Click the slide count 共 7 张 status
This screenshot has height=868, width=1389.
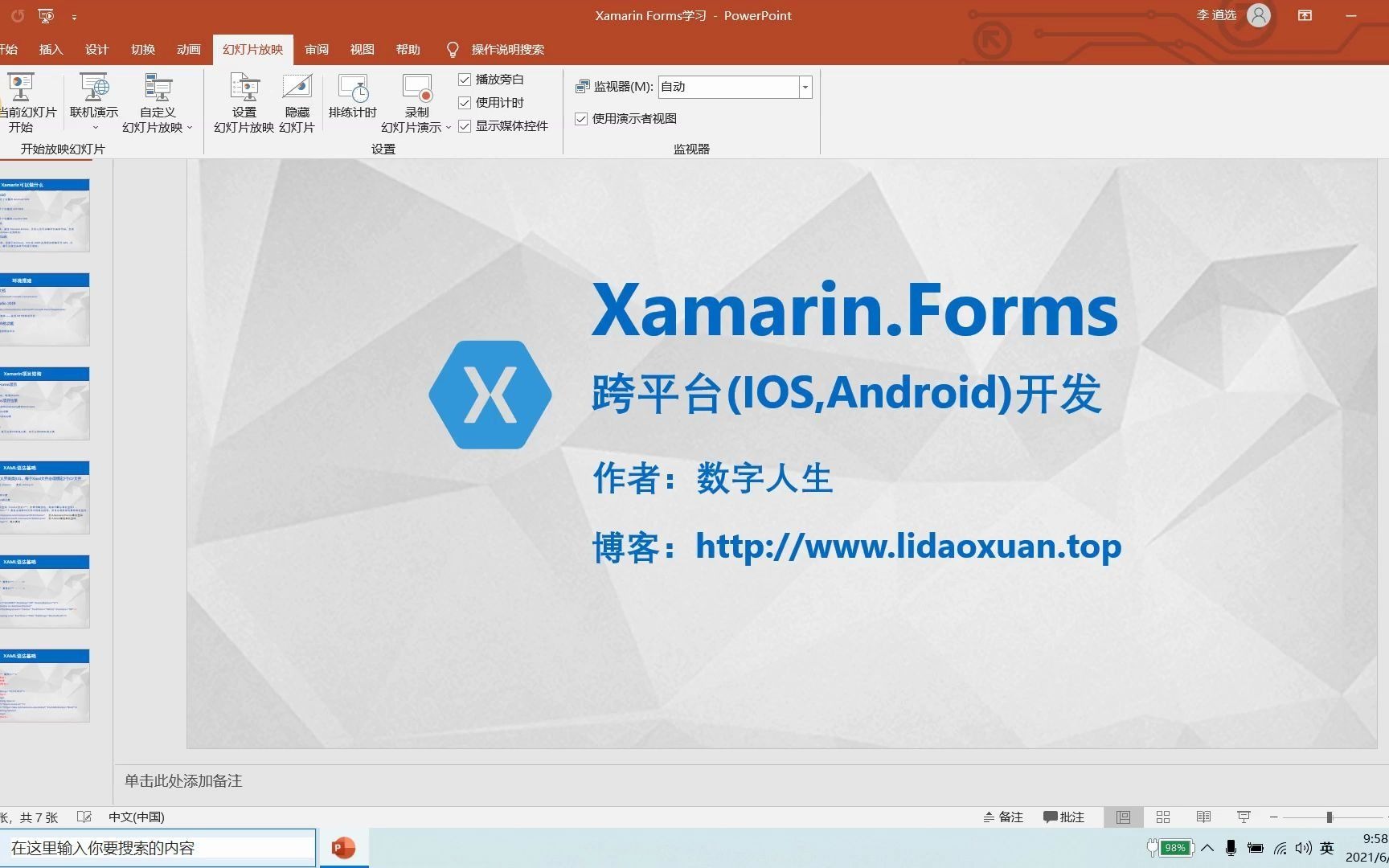coord(39,817)
